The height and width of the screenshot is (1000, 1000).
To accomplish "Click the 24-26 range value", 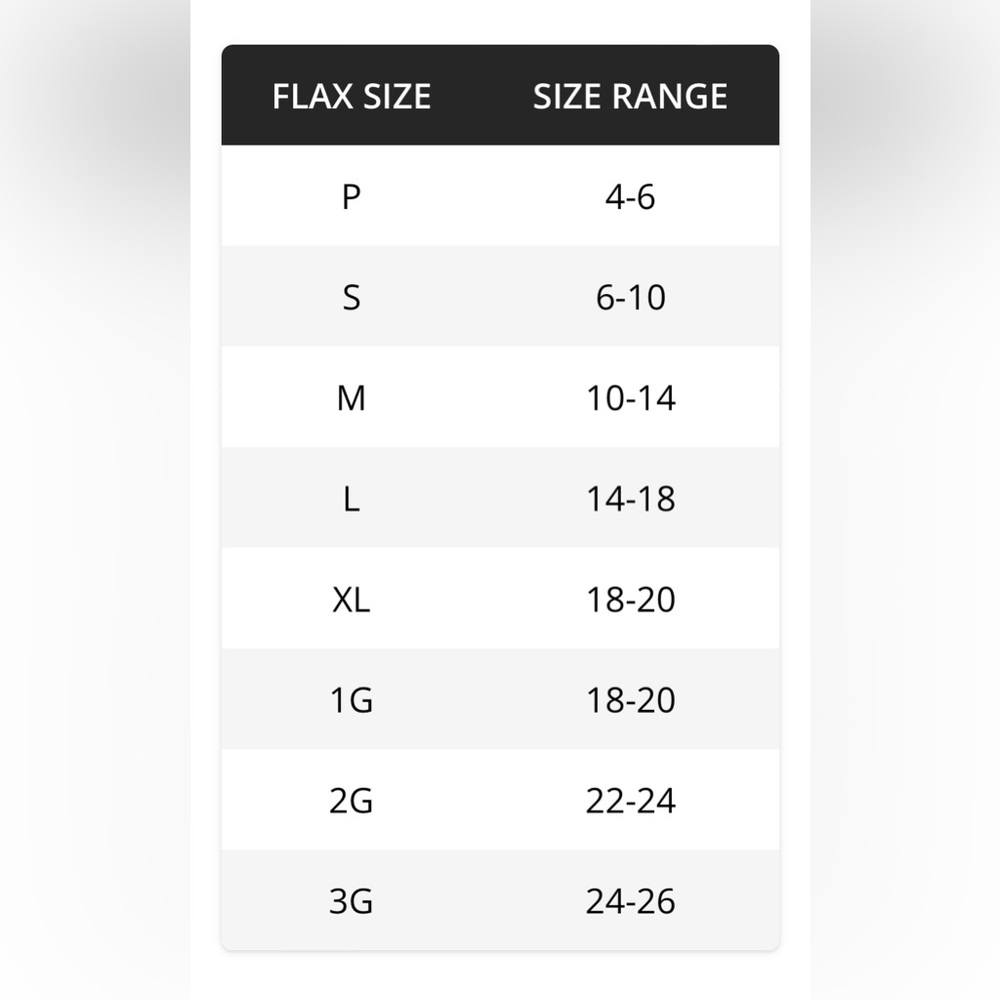I will (630, 901).
